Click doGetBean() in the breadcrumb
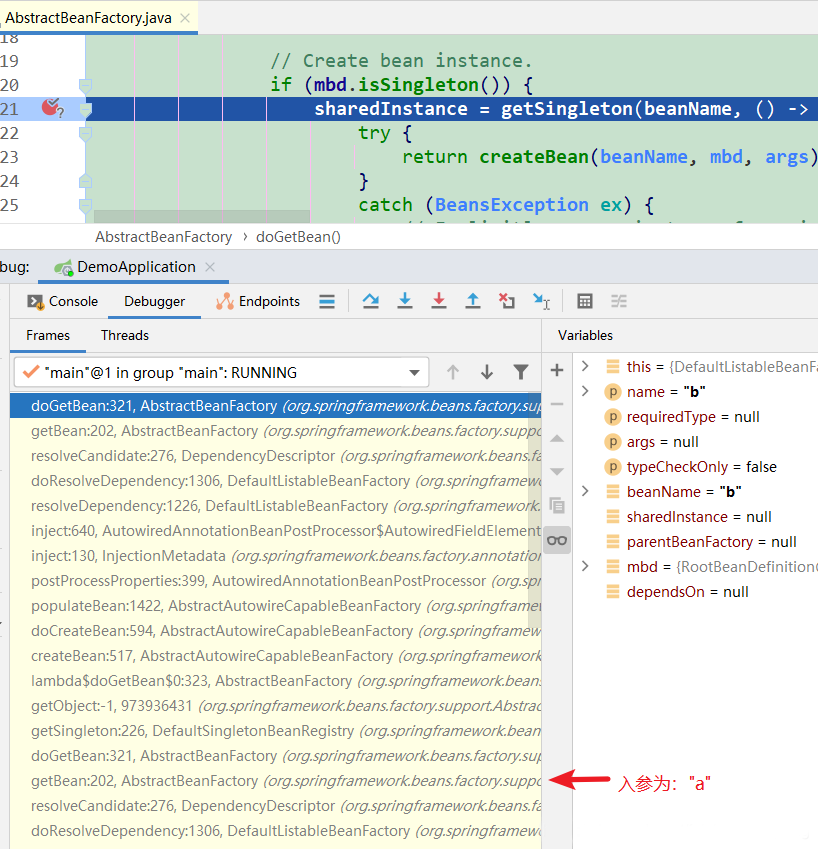Image resolution: width=818 pixels, height=849 pixels. pos(298,237)
